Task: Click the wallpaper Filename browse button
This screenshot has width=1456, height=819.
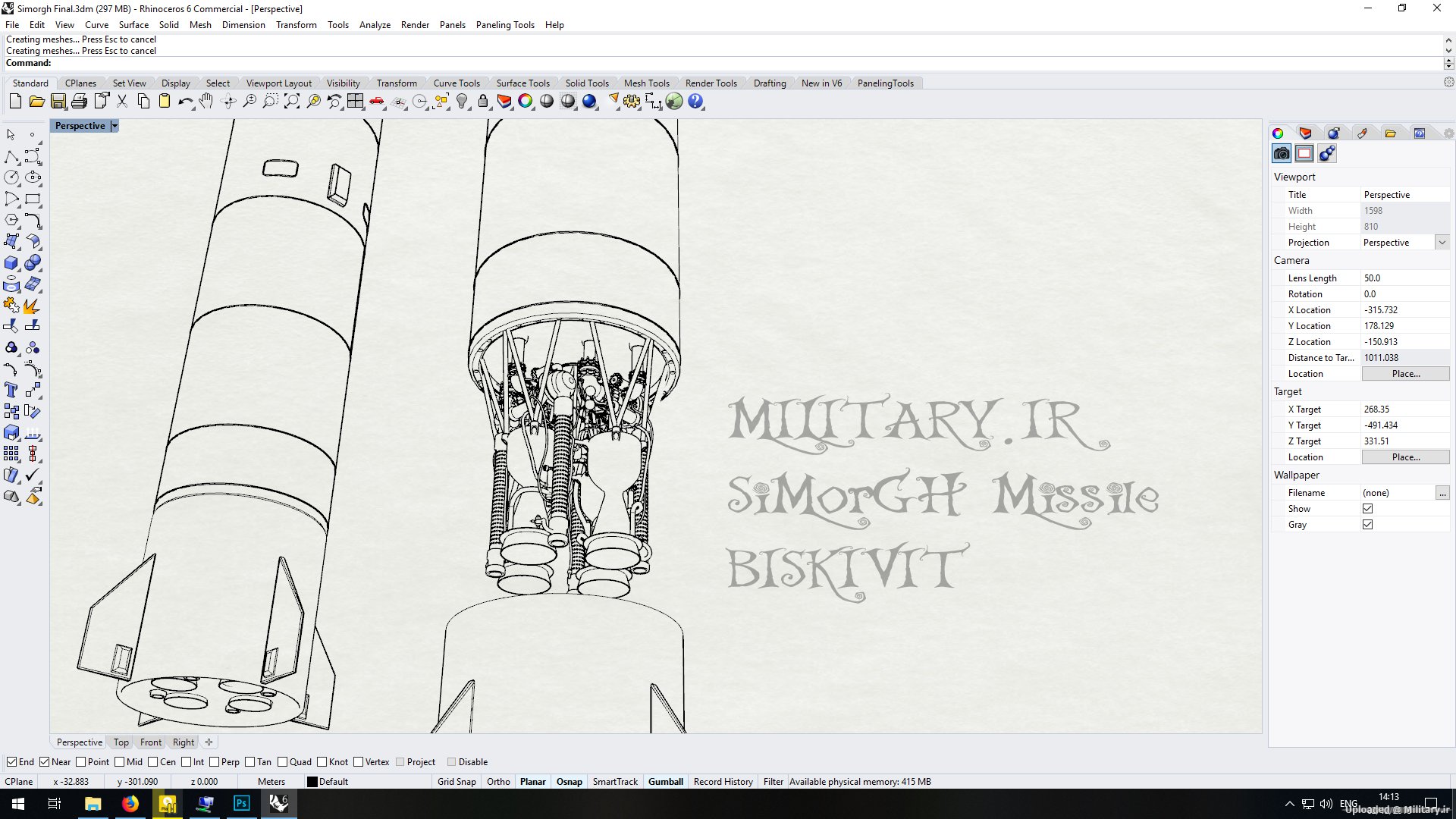Action: [x=1442, y=493]
